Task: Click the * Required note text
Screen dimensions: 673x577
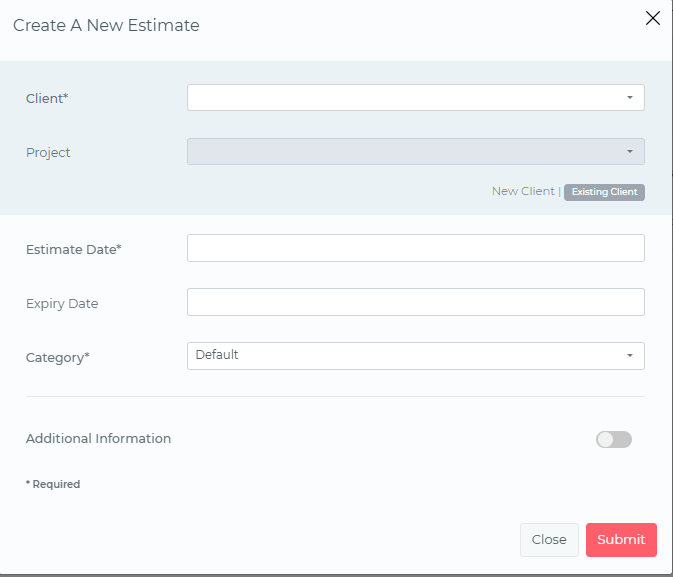Action: 53,484
